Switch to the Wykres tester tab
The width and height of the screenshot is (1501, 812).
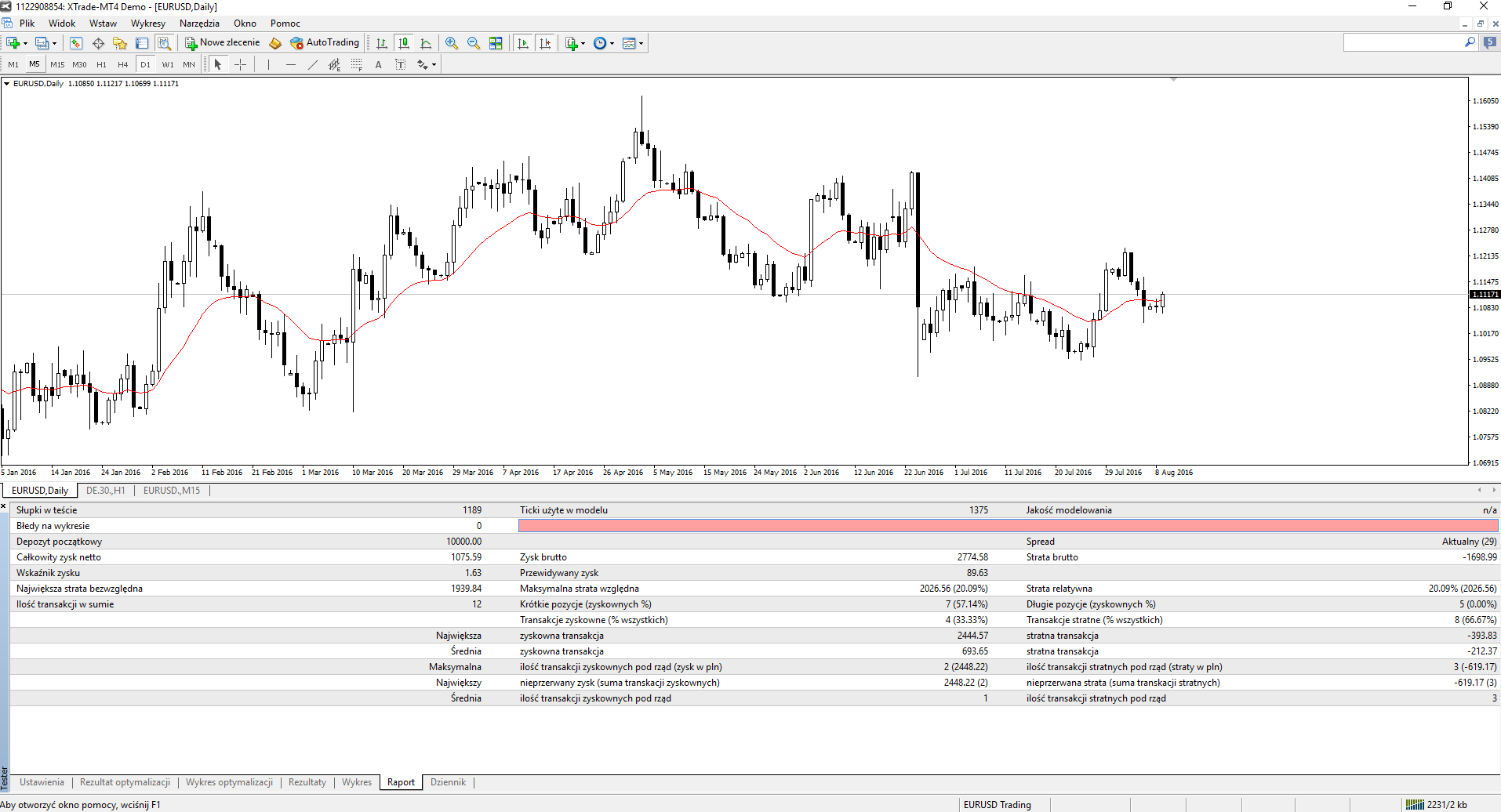357,782
